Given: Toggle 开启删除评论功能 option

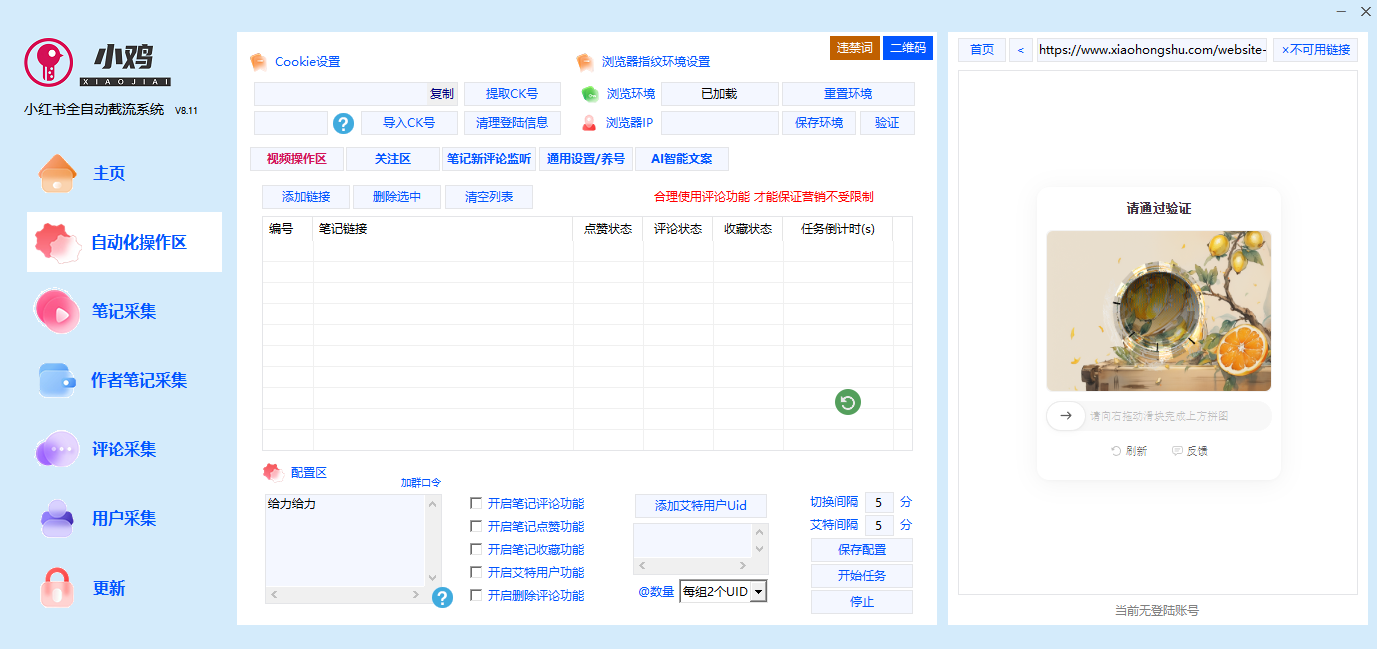Looking at the screenshot, I should coord(476,595).
